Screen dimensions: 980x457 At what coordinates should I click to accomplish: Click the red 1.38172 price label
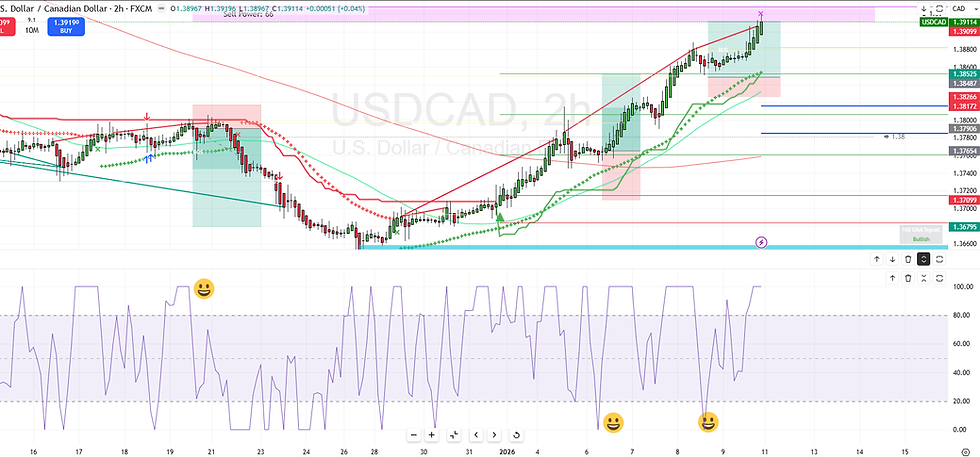[x=963, y=106]
